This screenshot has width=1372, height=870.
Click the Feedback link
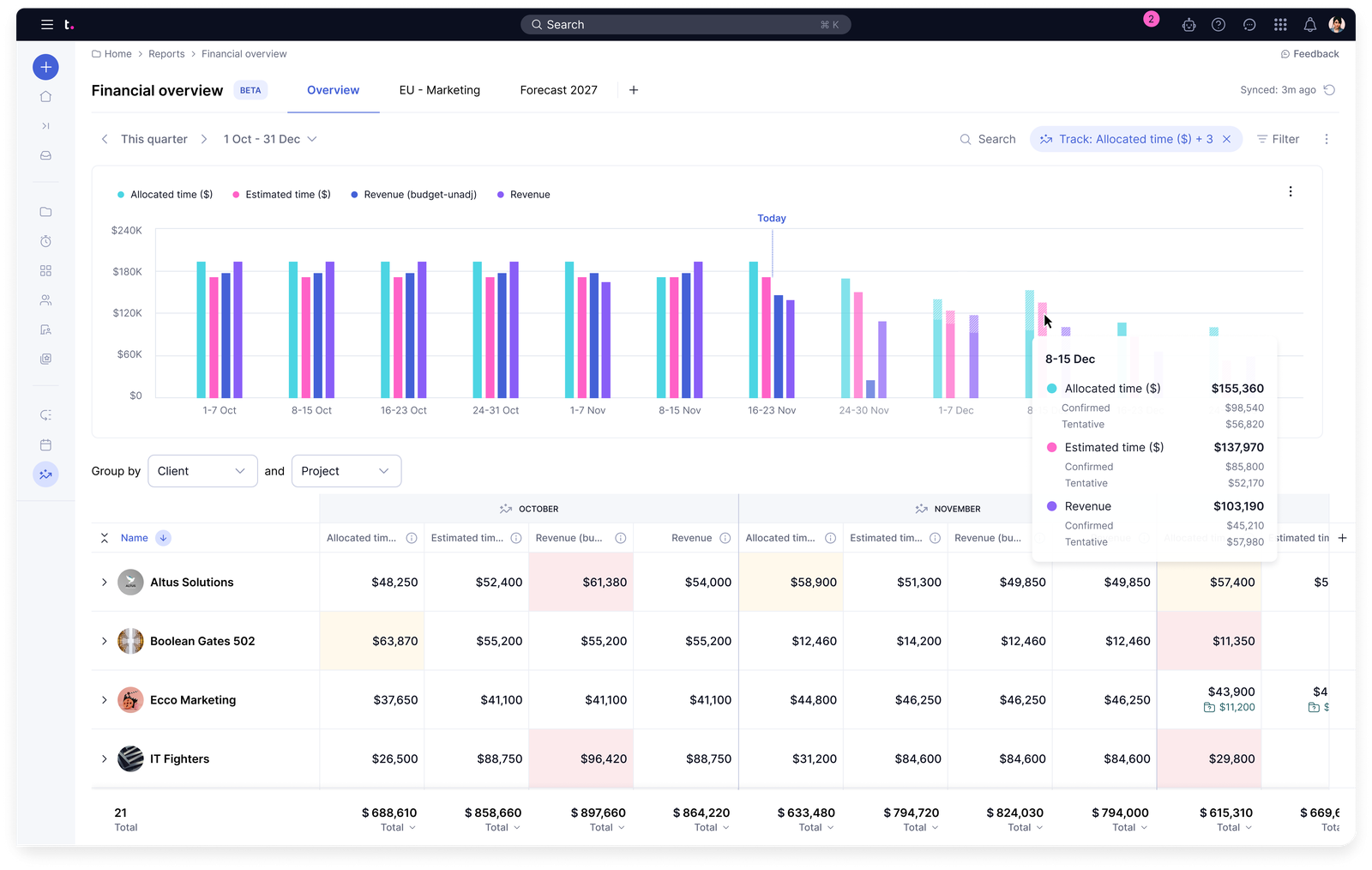[x=1309, y=54]
